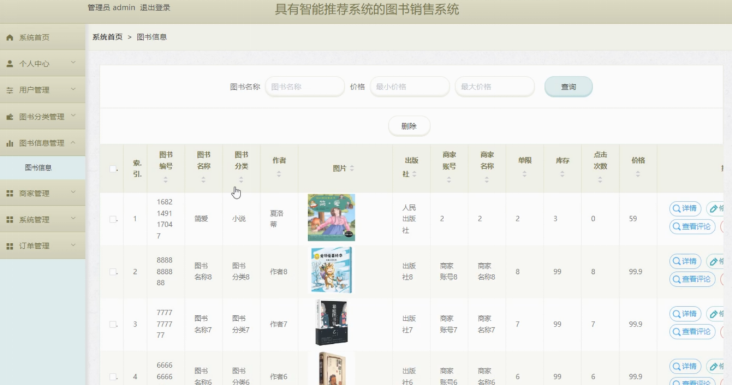Click the sort arrows on 点击次数 column
The width and height of the screenshot is (733, 385).
coord(600,180)
